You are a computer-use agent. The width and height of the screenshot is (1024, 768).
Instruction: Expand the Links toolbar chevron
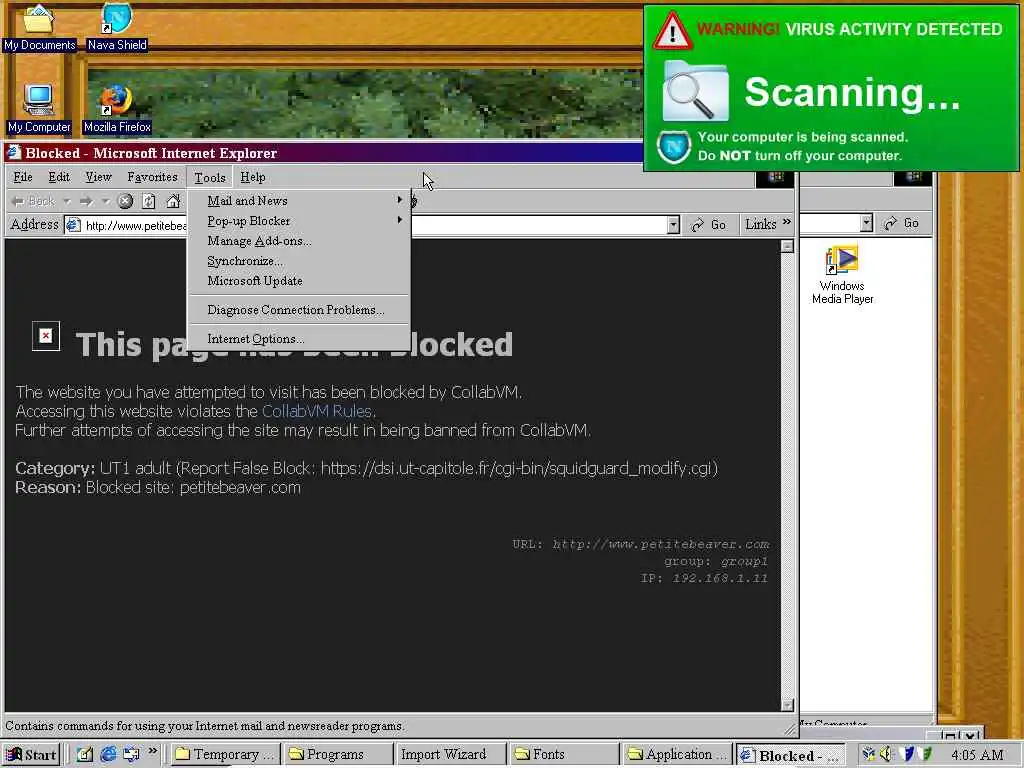click(787, 222)
